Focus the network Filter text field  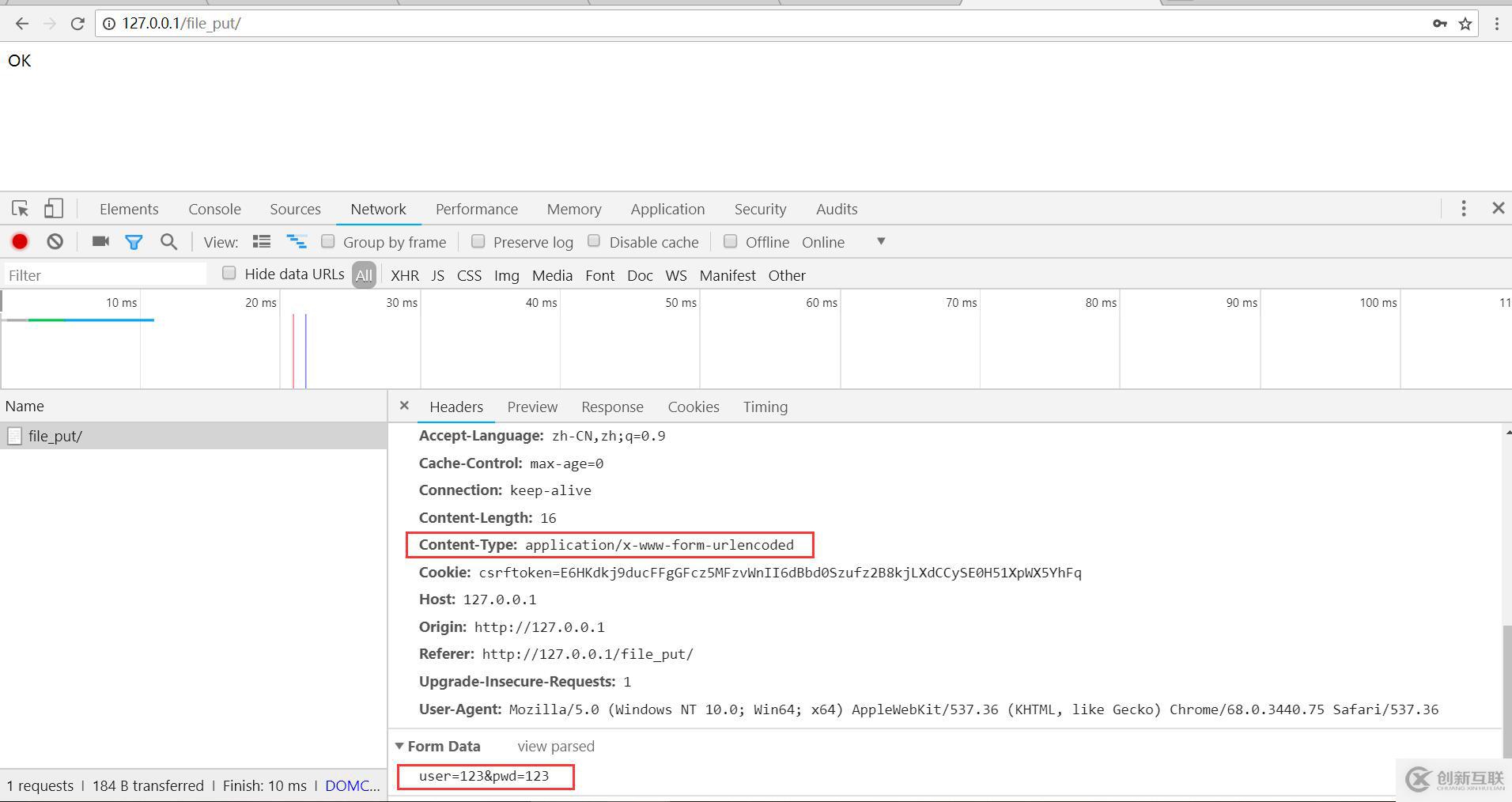(104, 274)
